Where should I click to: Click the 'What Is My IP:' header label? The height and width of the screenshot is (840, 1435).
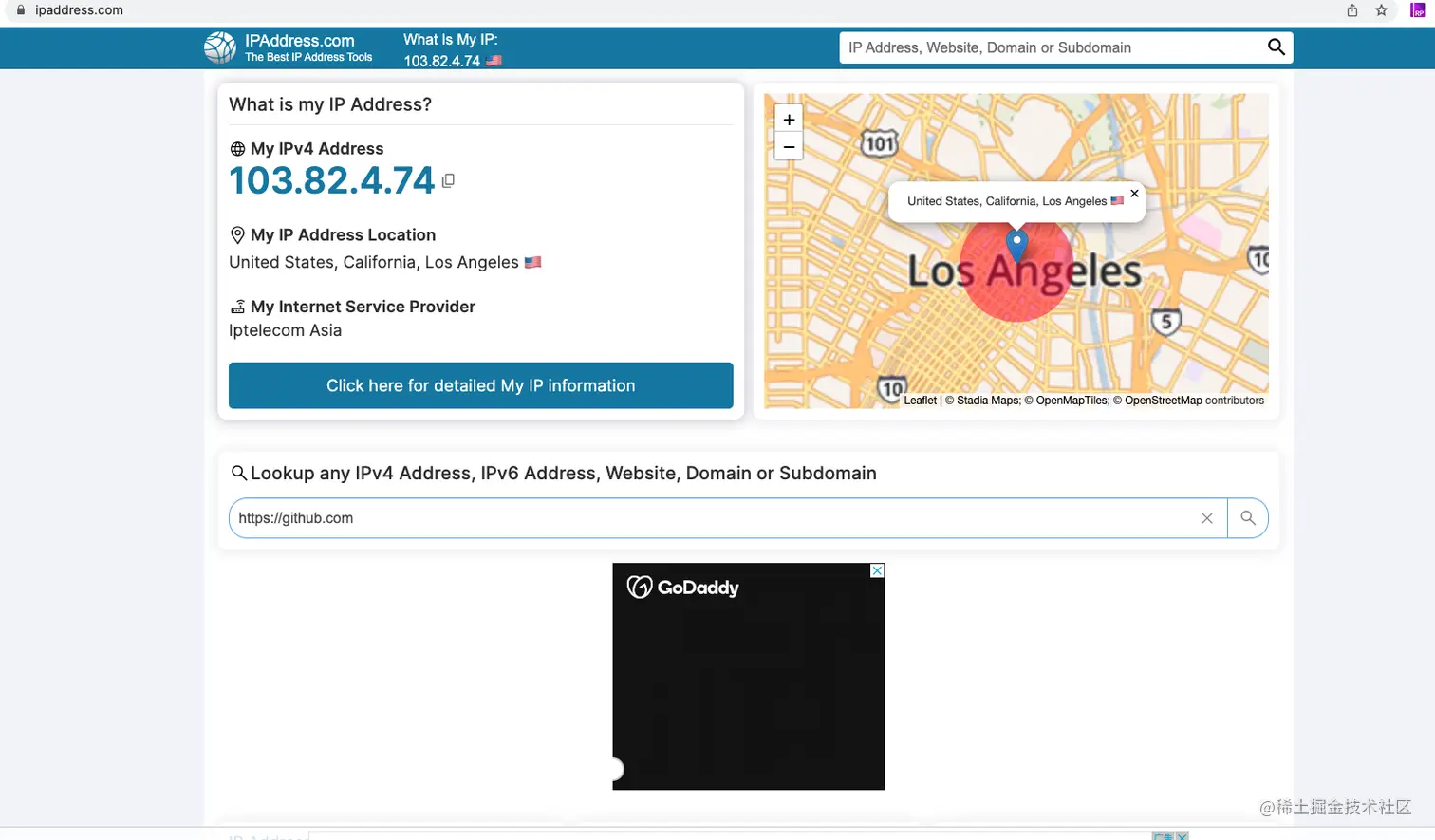tap(451, 40)
